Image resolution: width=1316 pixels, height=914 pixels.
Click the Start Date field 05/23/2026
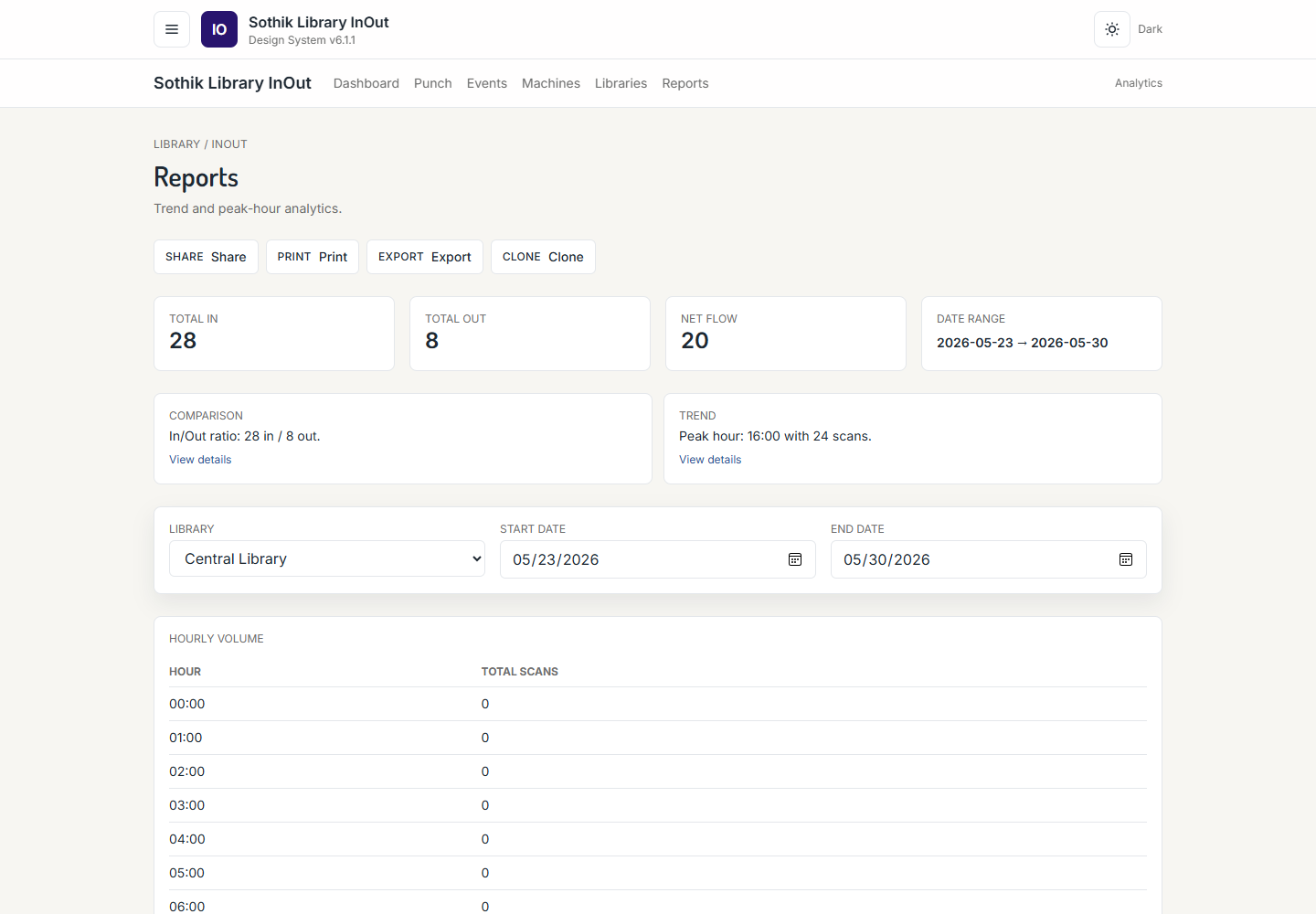[658, 559]
